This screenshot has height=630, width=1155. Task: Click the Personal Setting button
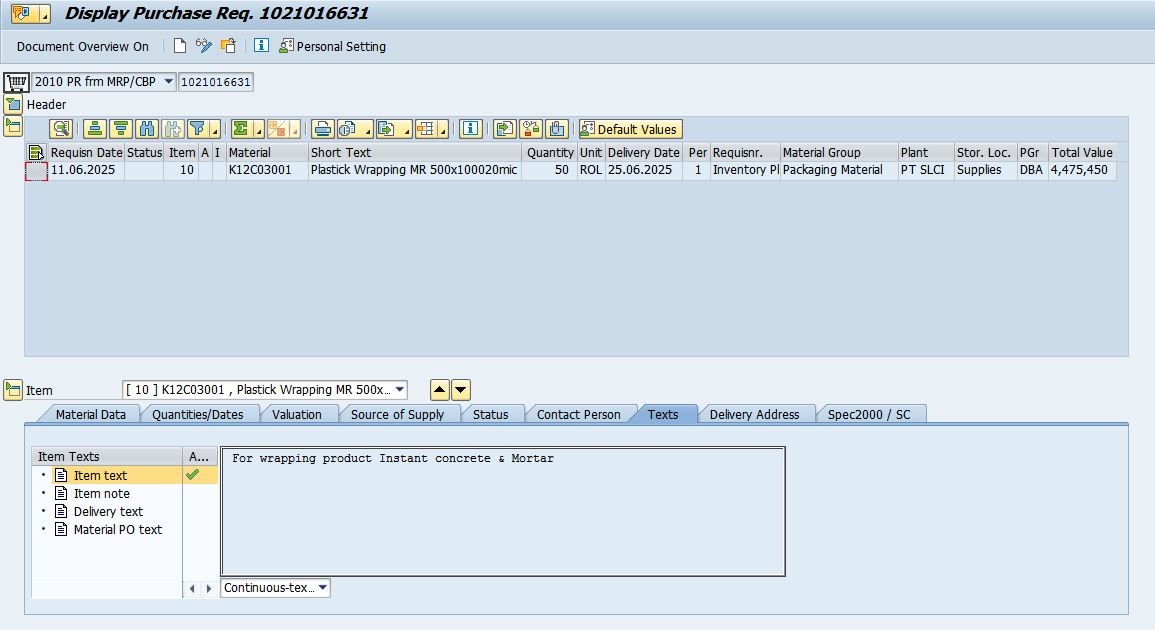point(332,46)
